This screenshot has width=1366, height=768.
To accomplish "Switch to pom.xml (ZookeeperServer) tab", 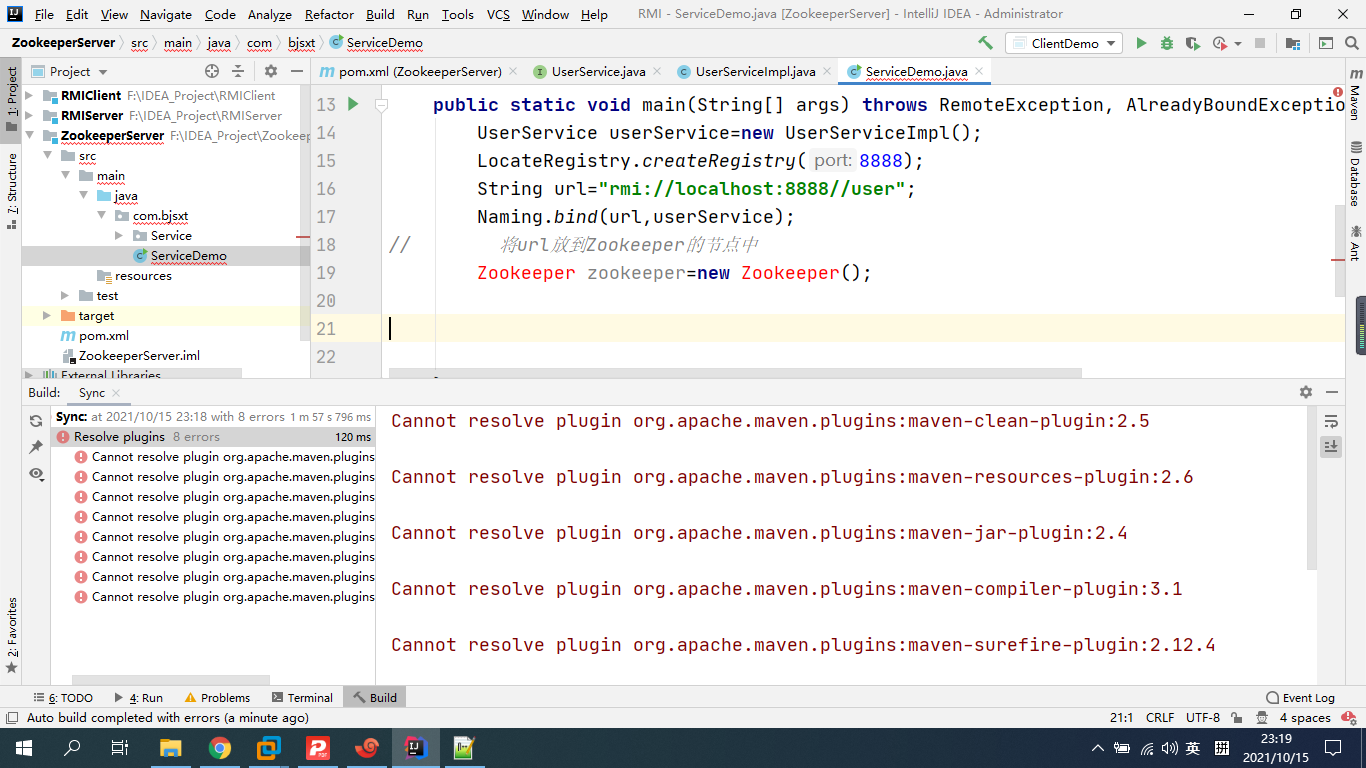I will click(x=420, y=71).
